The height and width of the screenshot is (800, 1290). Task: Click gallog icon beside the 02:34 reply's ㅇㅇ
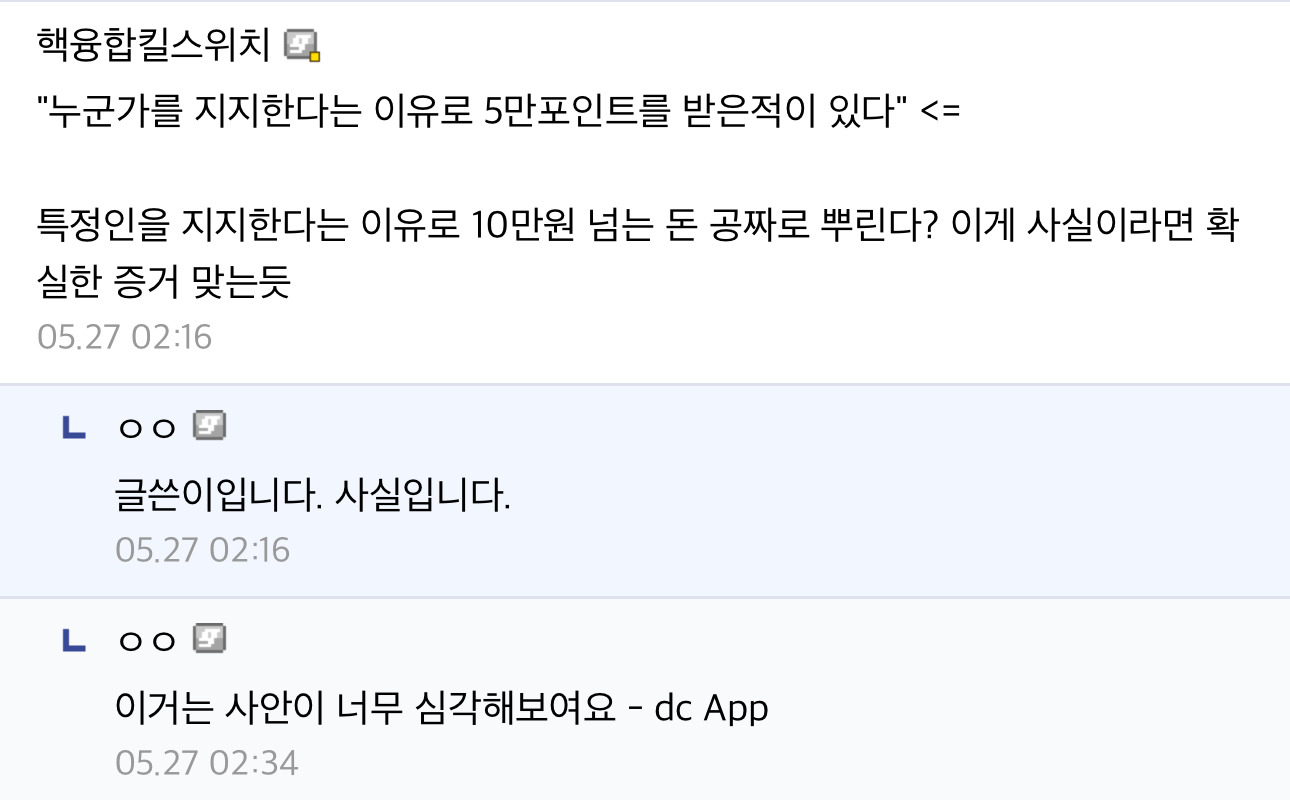209,638
